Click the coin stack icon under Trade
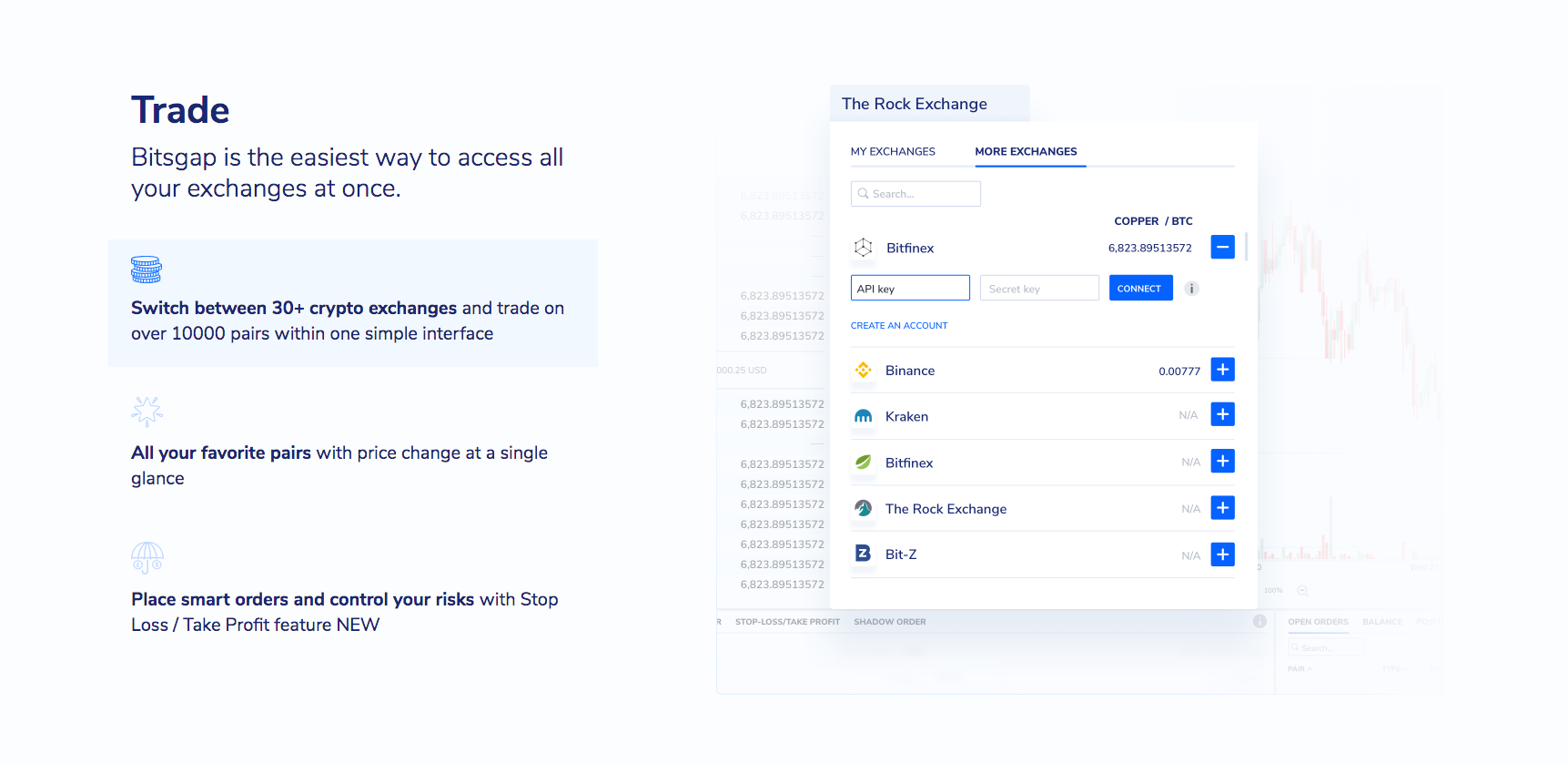The width and height of the screenshot is (1568, 763). click(x=147, y=270)
